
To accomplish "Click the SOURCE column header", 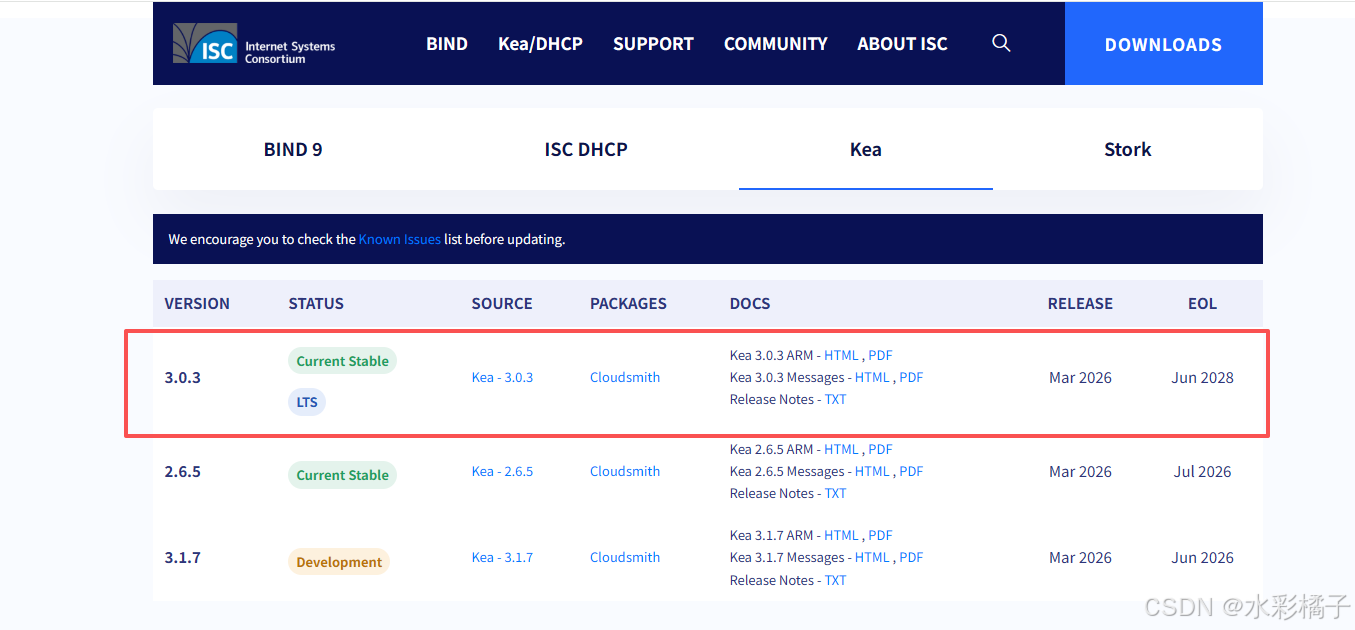I will (502, 303).
